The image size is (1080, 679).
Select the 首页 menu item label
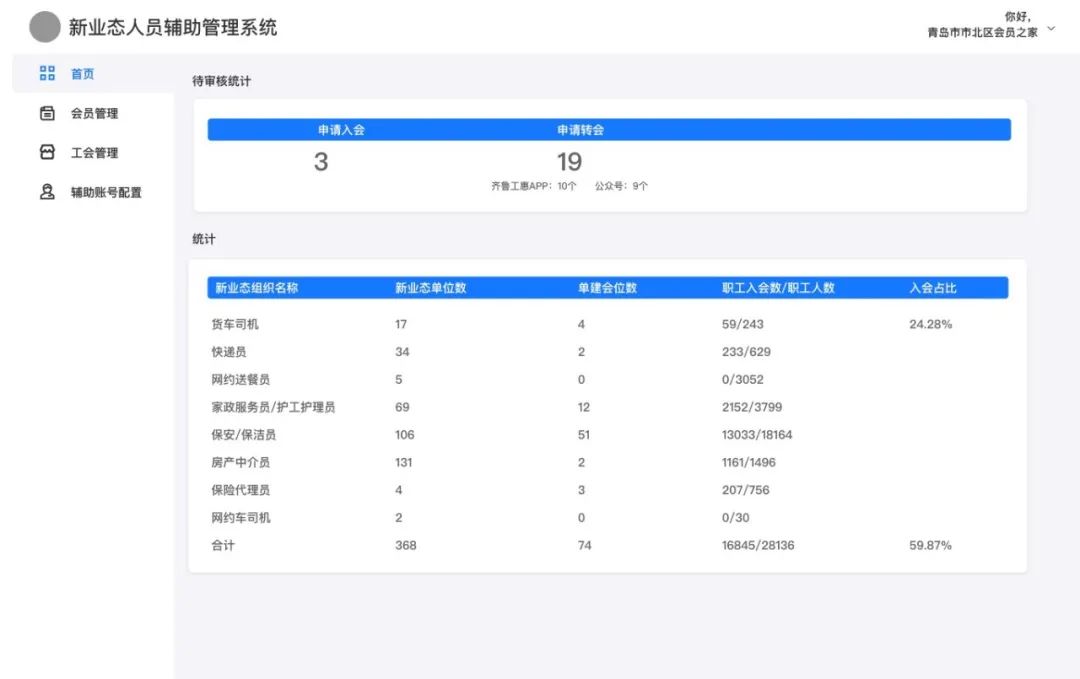pyautogui.click(x=82, y=74)
